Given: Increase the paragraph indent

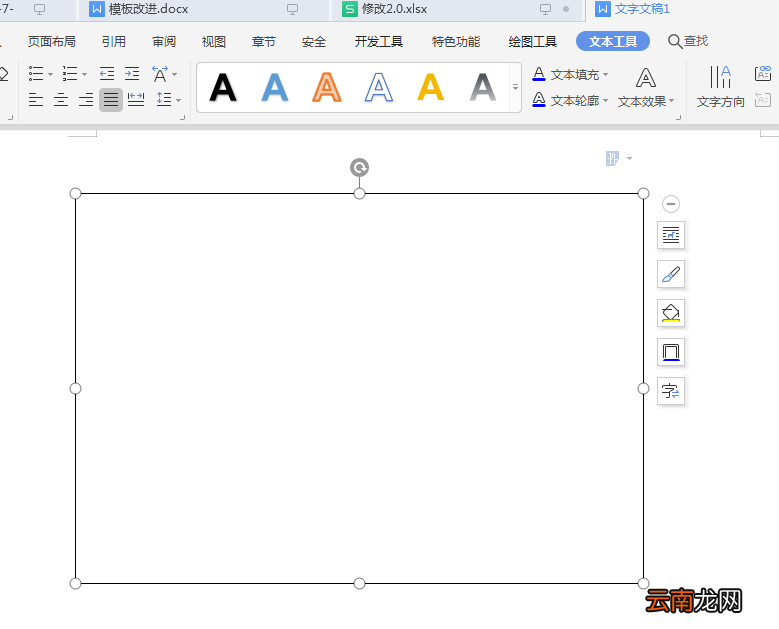Looking at the screenshot, I should (x=132, y=74).
